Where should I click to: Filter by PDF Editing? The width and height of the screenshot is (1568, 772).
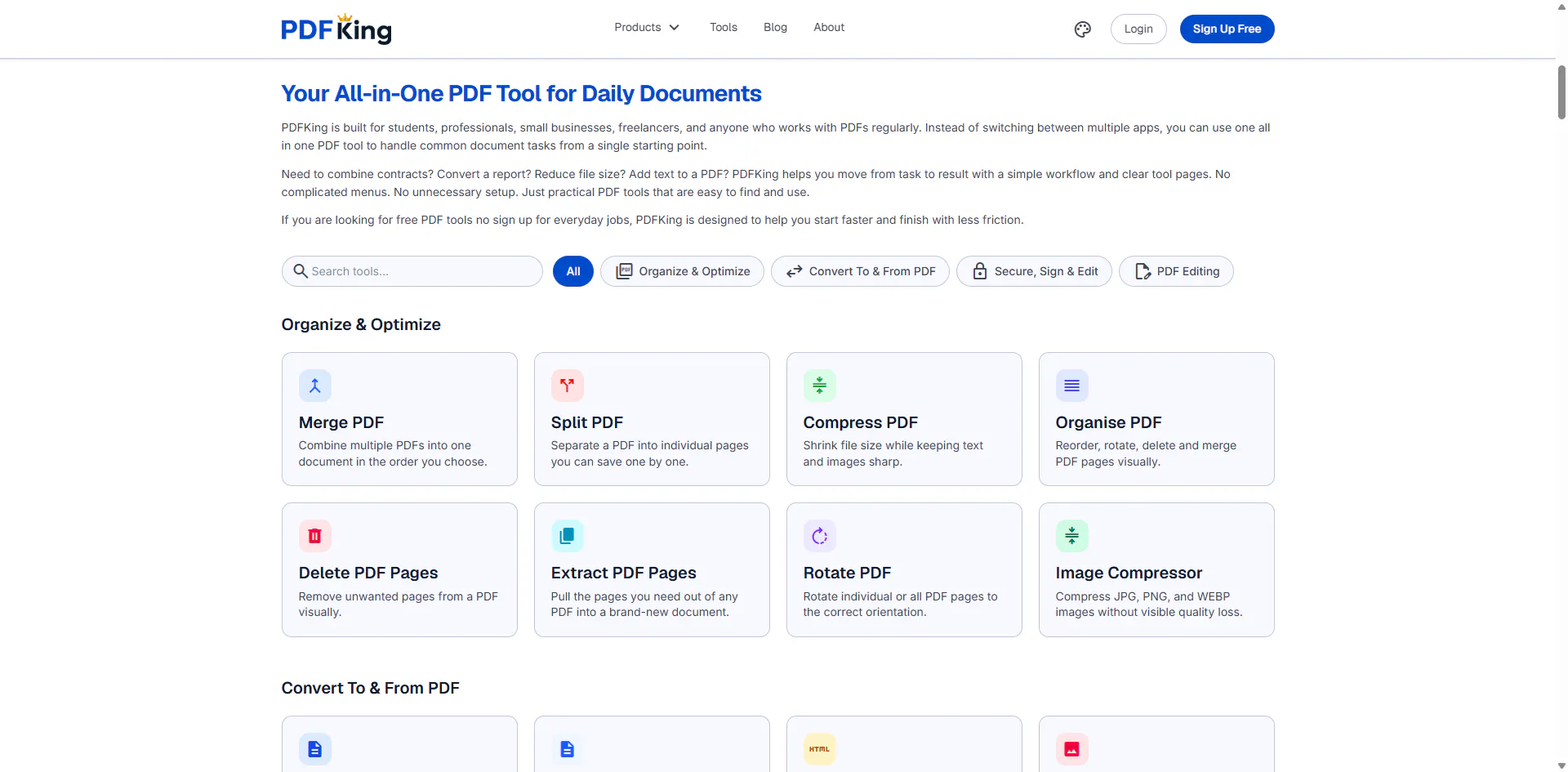(1176, 271)
